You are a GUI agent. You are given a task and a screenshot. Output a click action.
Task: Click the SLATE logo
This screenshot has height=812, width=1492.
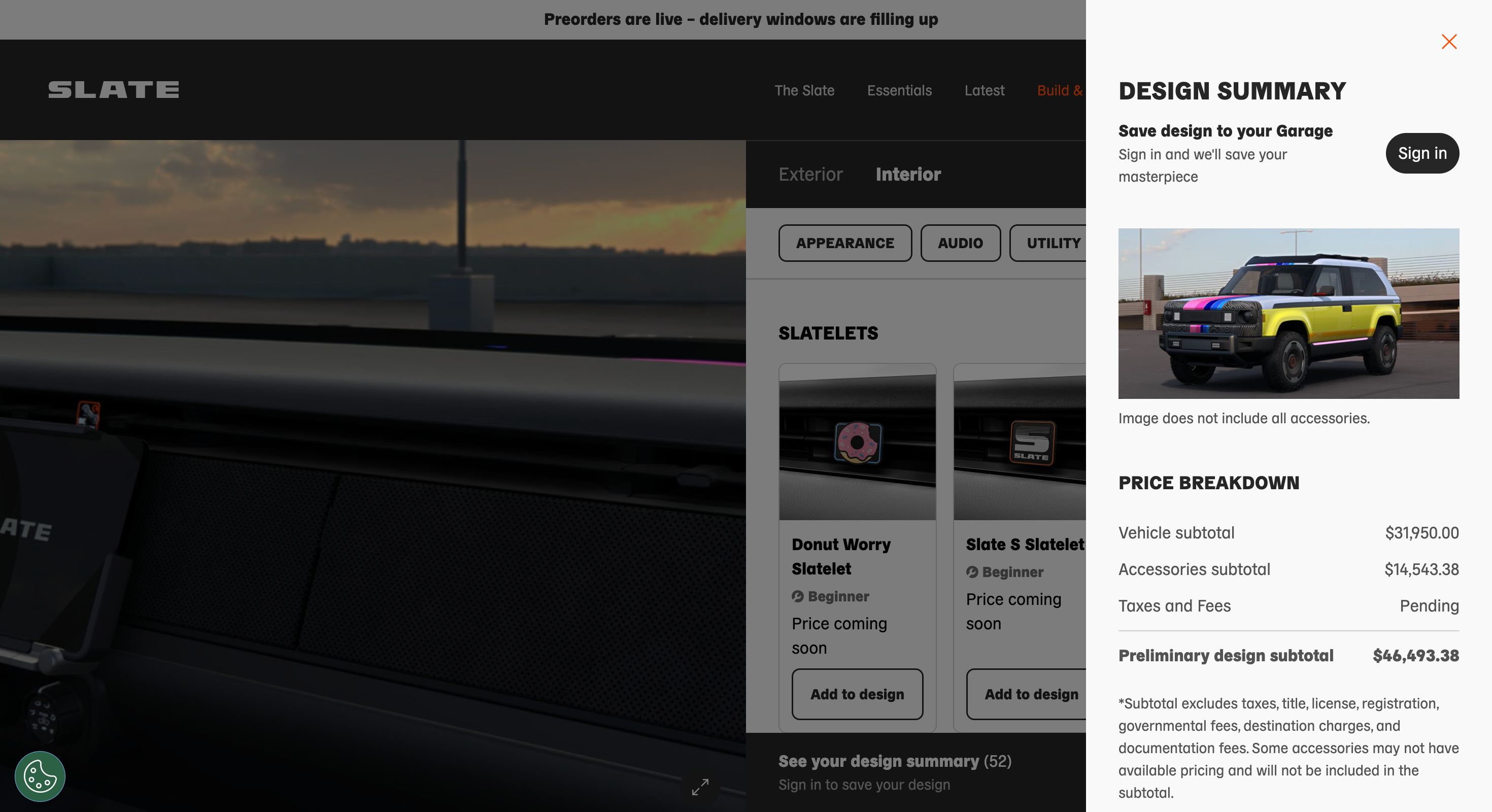tap(114, 90)
